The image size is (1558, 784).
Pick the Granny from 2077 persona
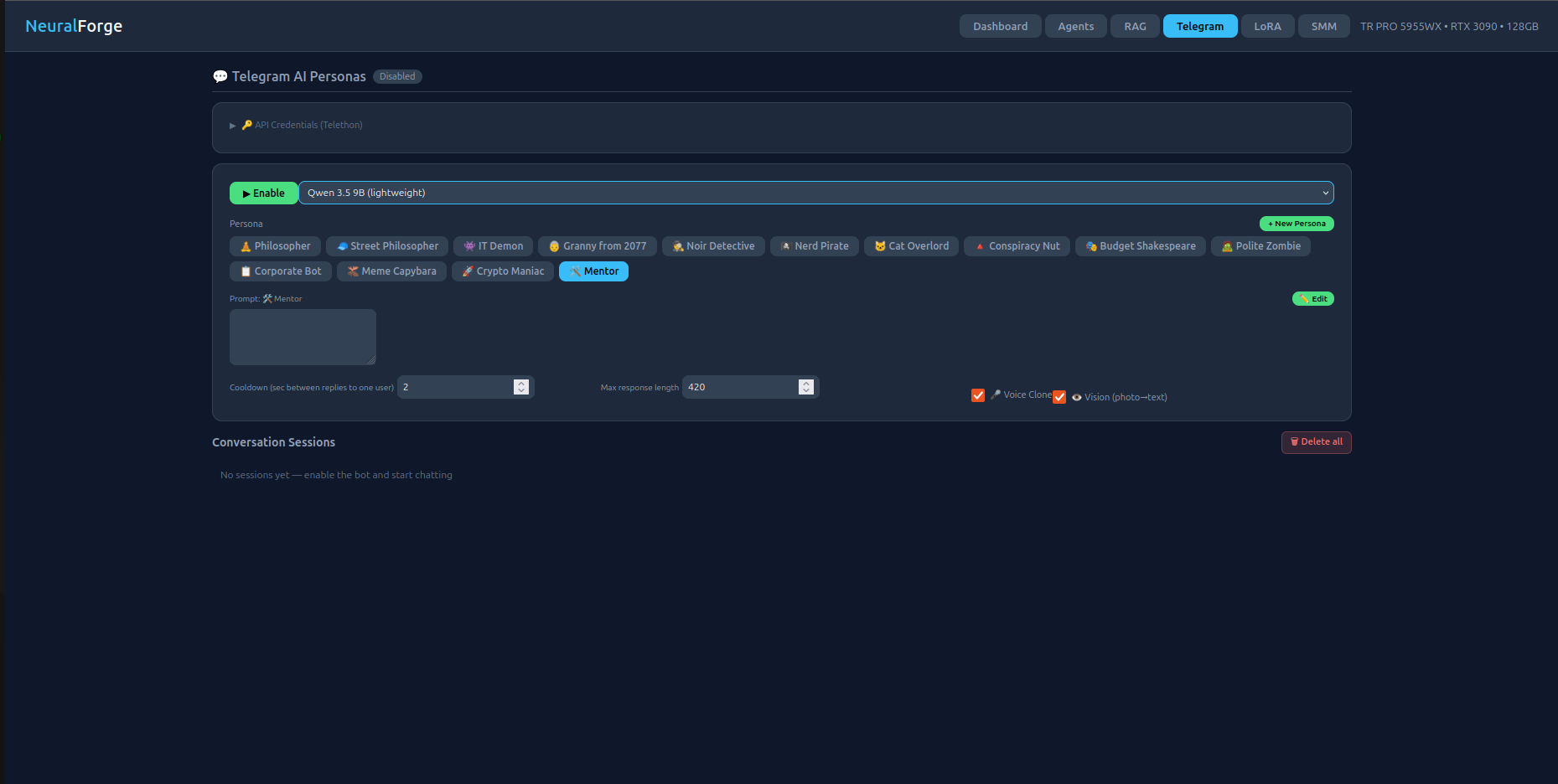598,246
